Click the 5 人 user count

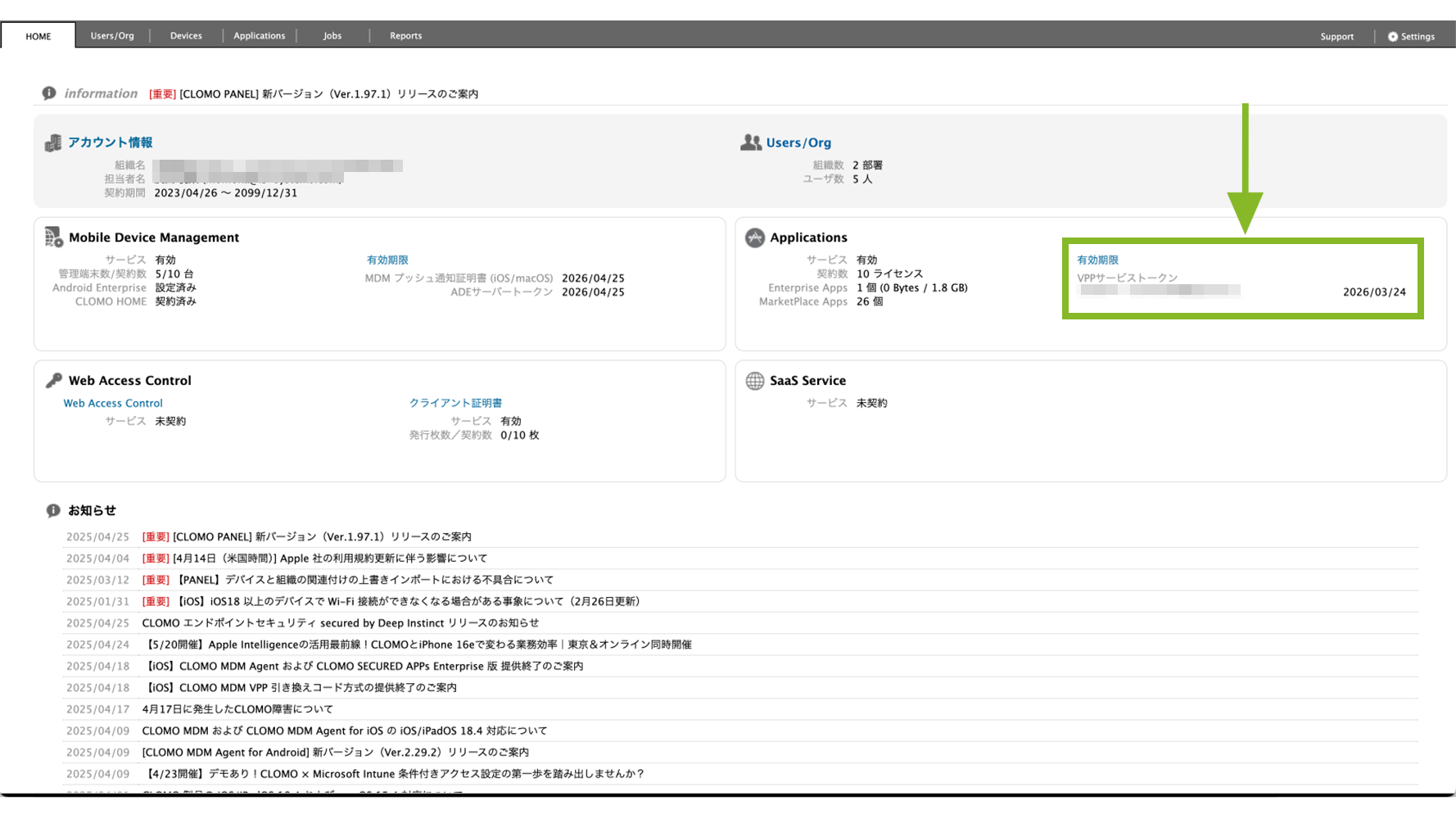[x=862, y=179]
